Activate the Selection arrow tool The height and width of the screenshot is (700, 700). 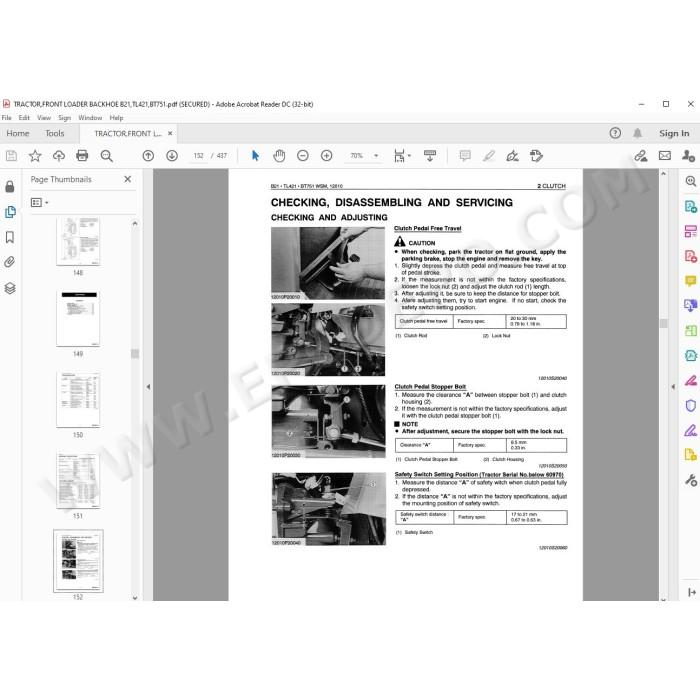[255, 156]
